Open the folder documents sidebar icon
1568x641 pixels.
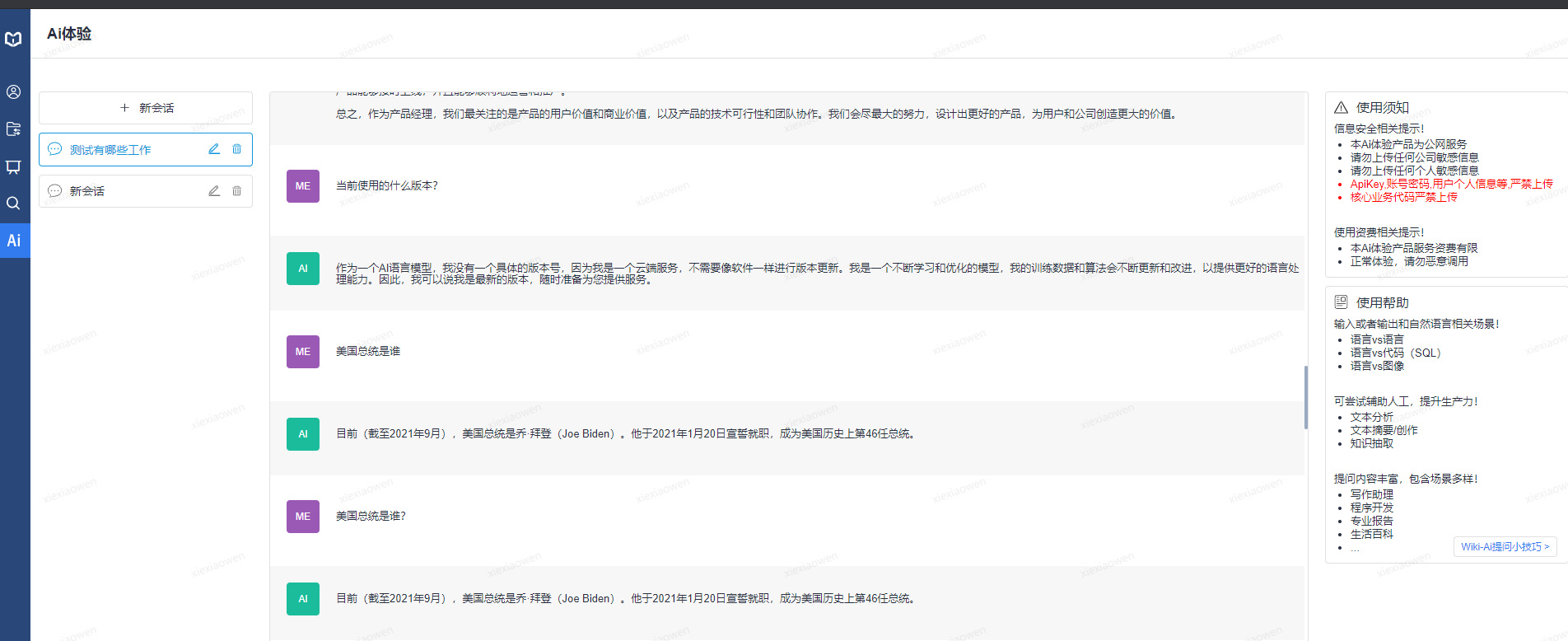tap(13, 129)
